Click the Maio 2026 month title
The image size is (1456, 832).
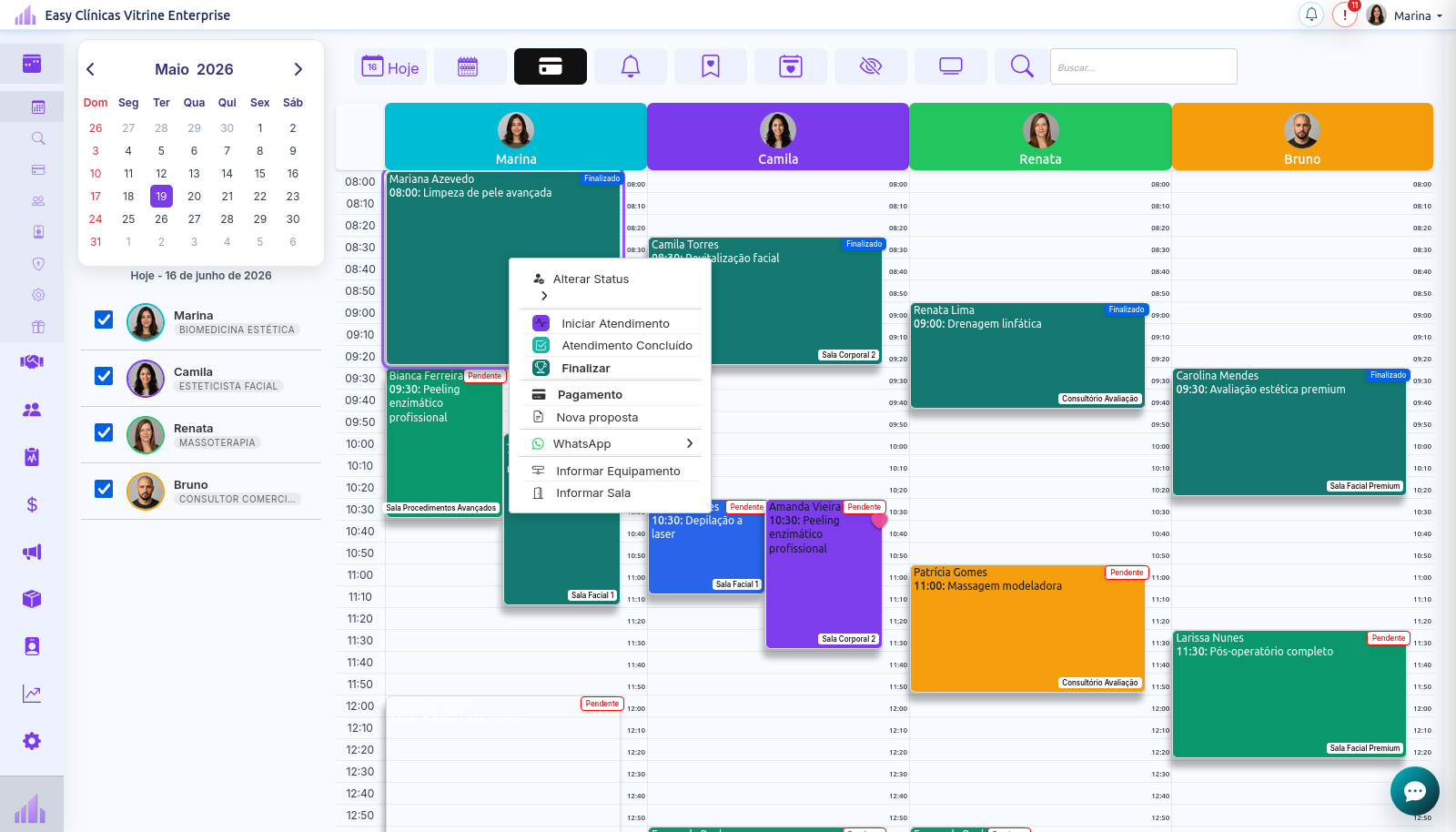pos(194,69)
